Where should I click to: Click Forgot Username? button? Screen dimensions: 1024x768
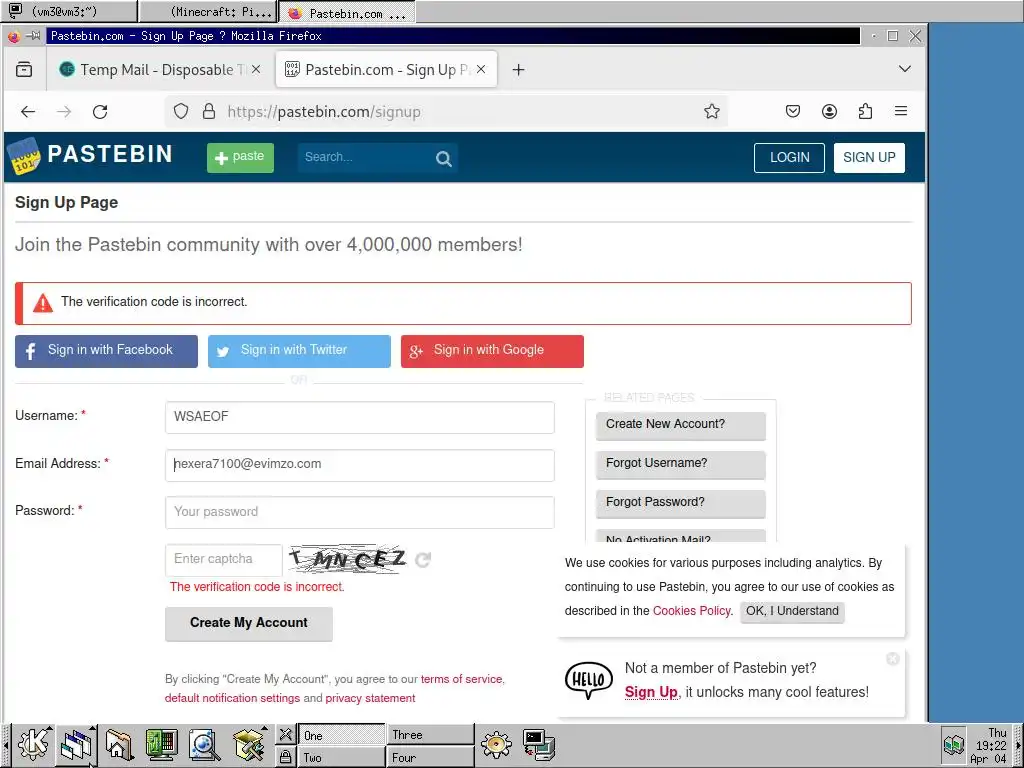[x=680, y=464]
